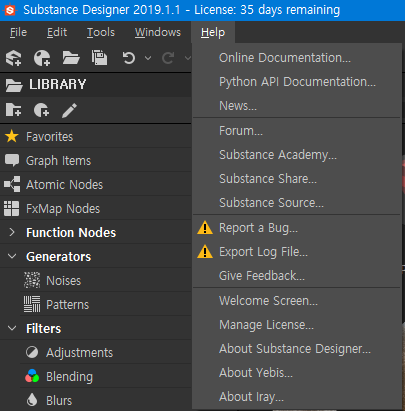The width and height of the screenshot is (405, 411).
Task: Click the Library edit pencil icon
Action: 69,110
